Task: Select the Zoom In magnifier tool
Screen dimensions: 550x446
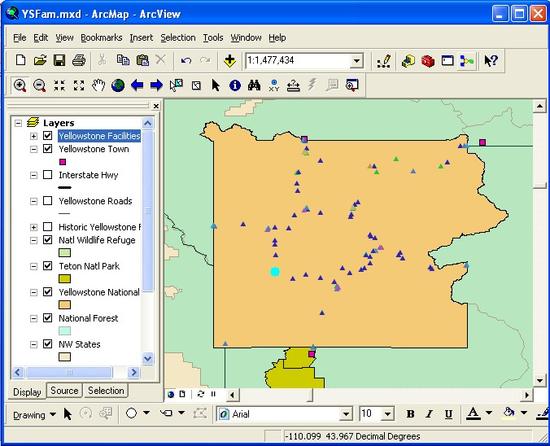Action: tap(20, 85)
